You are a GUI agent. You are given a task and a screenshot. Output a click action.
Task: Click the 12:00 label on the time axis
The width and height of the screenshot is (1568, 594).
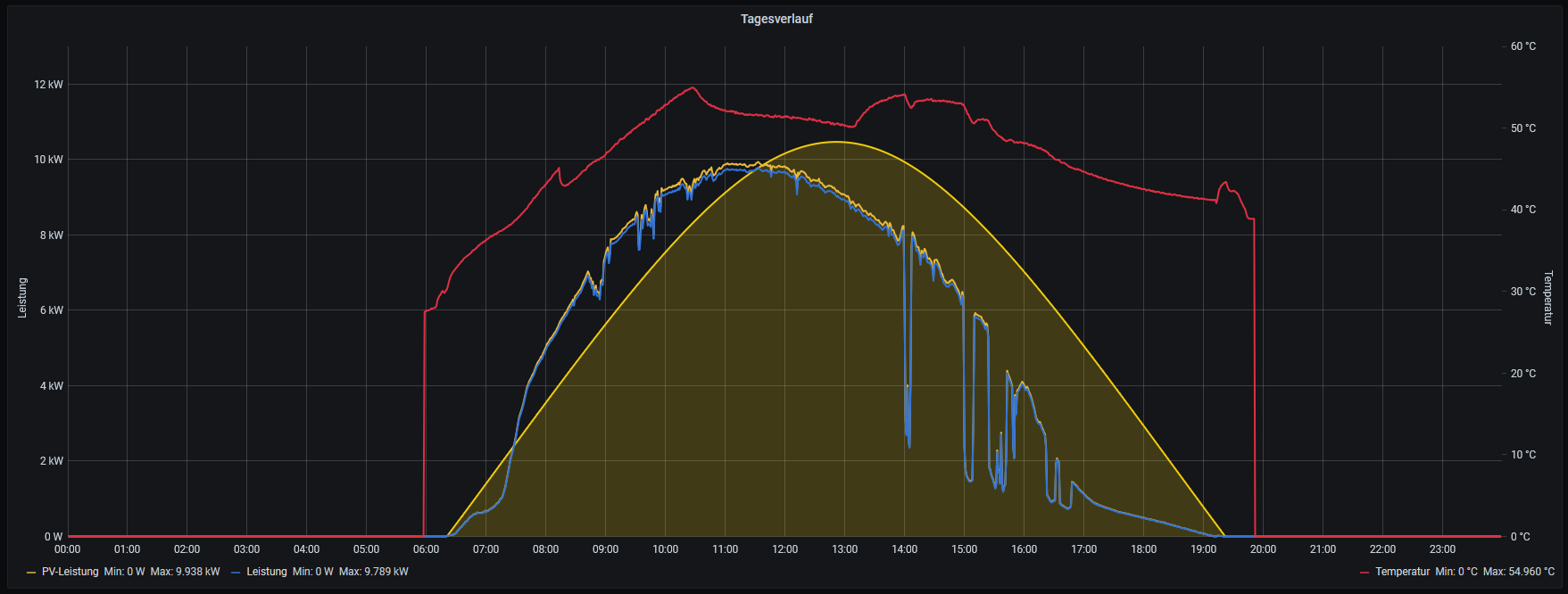784,549
